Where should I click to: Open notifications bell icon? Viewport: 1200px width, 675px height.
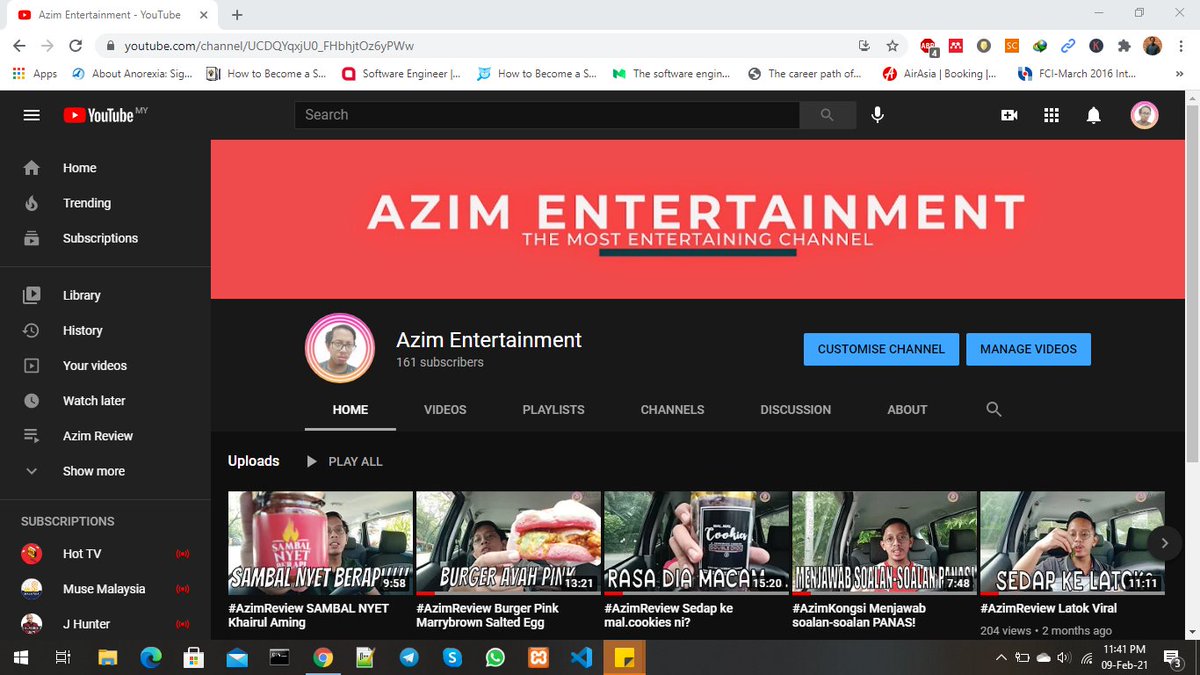[1093, 114]
